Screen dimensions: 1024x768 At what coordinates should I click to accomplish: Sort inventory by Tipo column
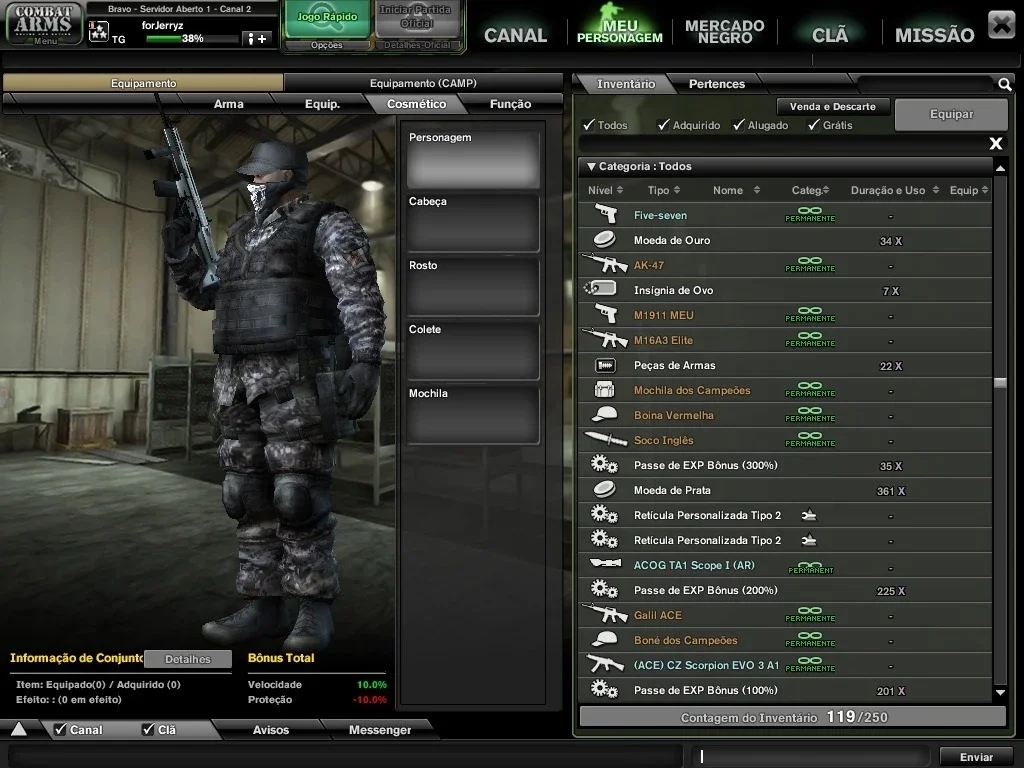pos(664,190)
